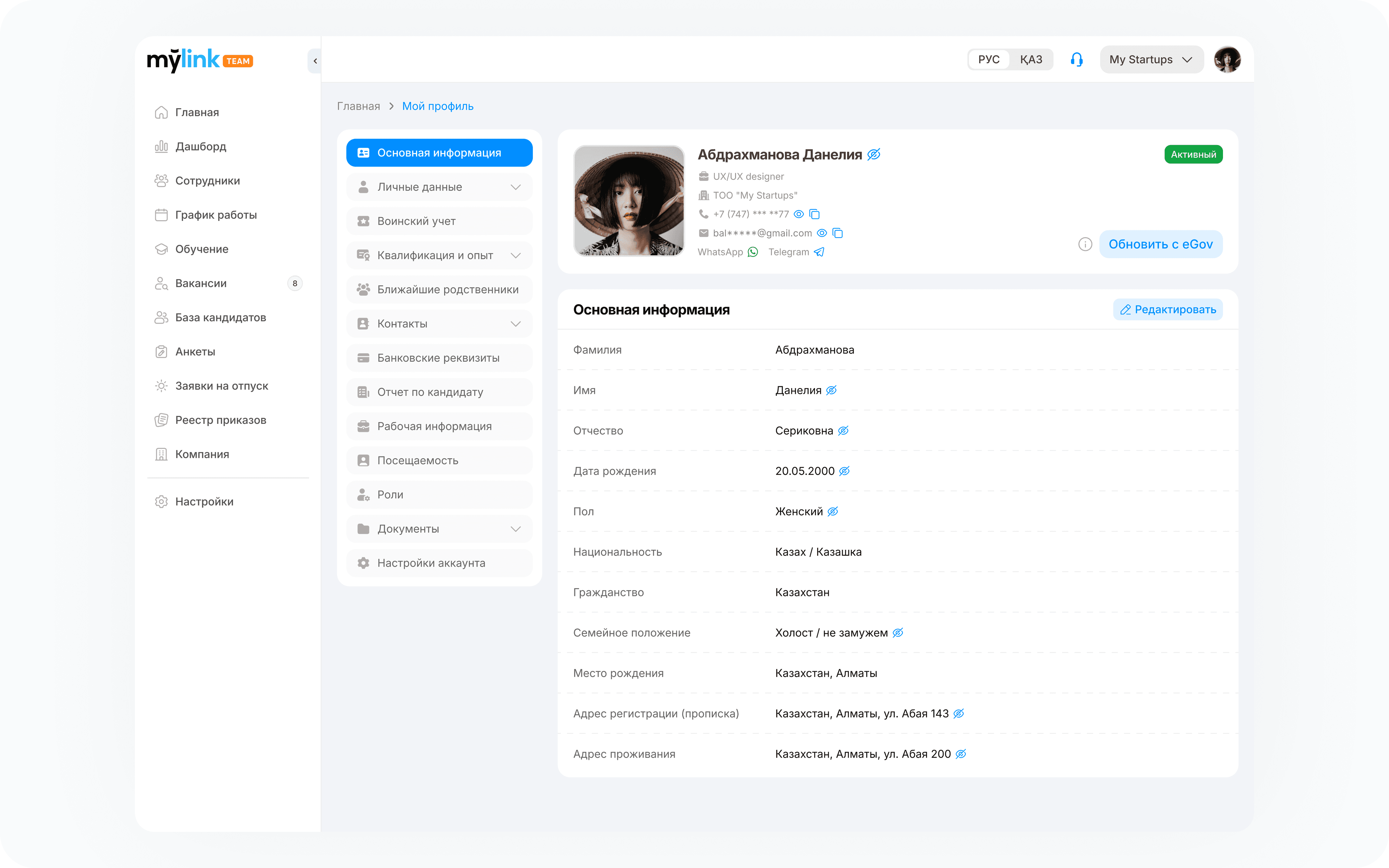This screenshot has height=868, width=1389.
Task: Open Дашборд in the sidebar
Action: click(x=229, y=146)
